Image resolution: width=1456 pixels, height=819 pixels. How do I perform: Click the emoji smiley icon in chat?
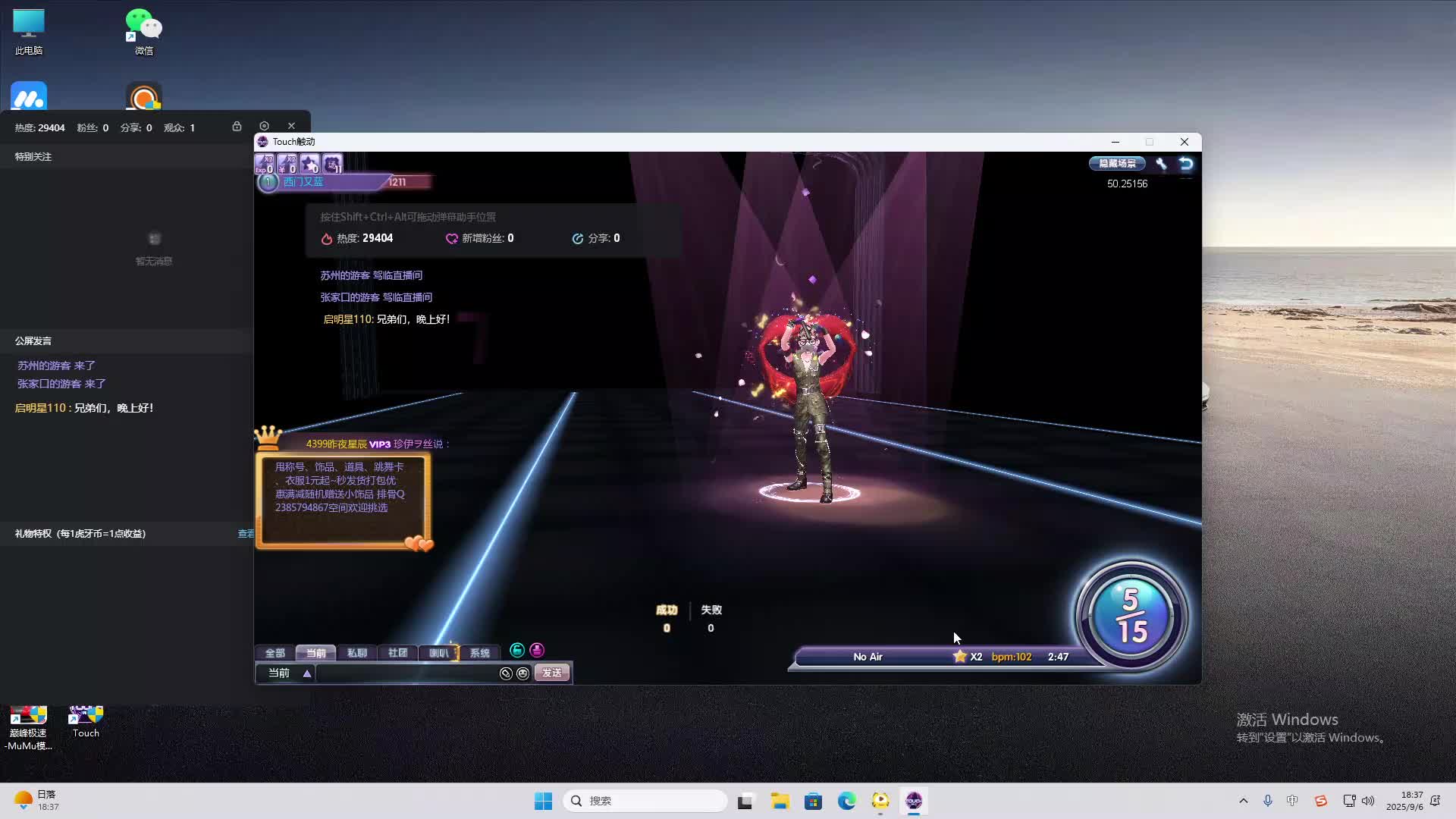click(522, 673)
